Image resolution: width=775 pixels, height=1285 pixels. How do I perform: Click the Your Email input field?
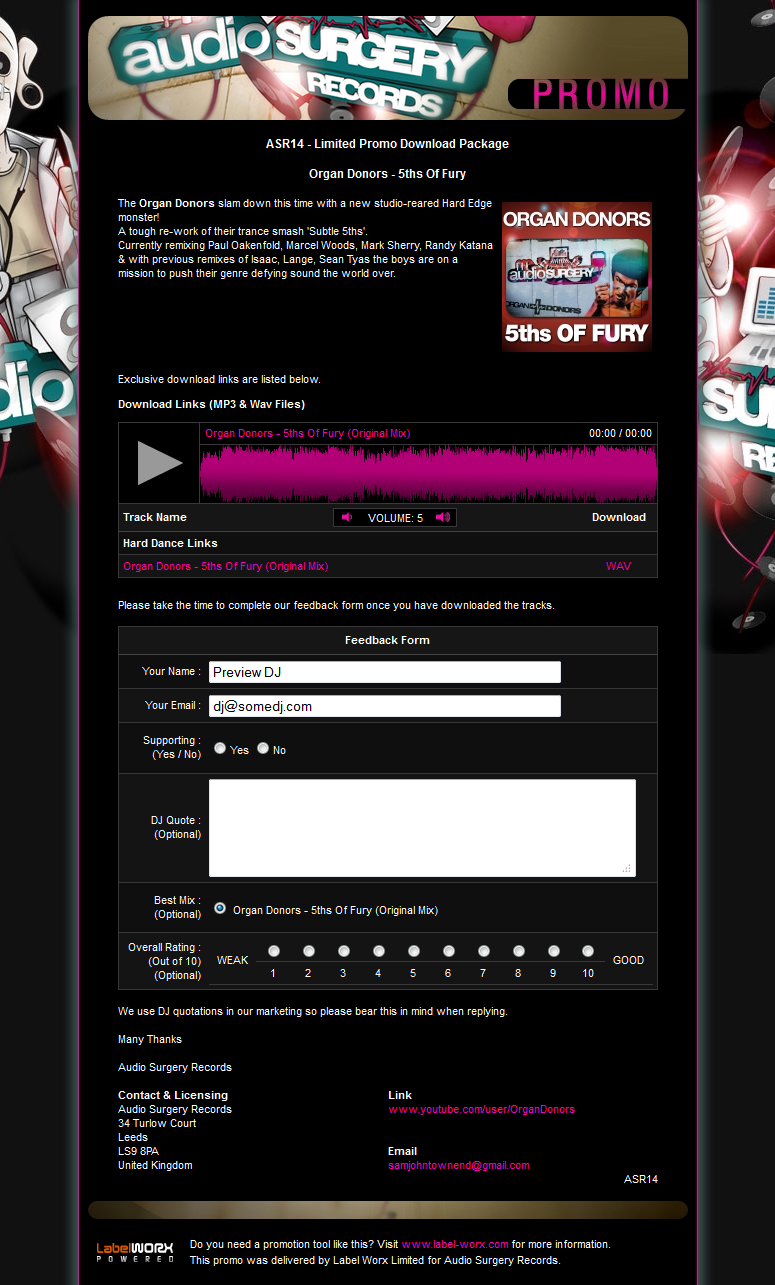[384, 706]
